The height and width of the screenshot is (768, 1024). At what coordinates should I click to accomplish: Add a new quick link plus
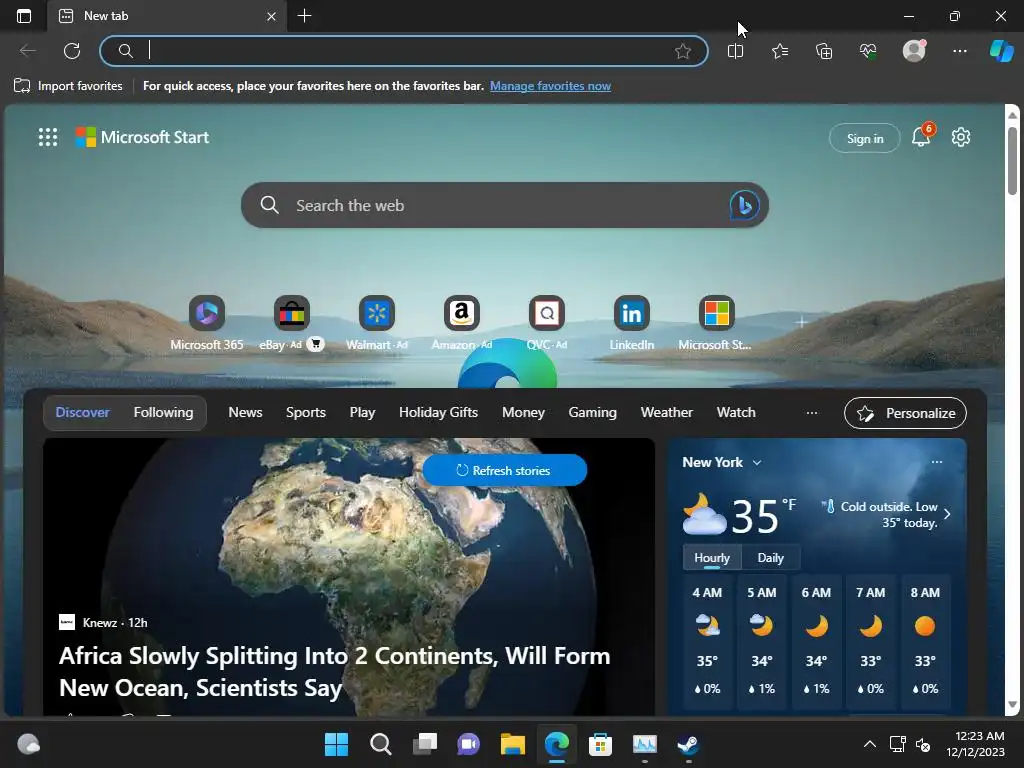pos(801,321)
